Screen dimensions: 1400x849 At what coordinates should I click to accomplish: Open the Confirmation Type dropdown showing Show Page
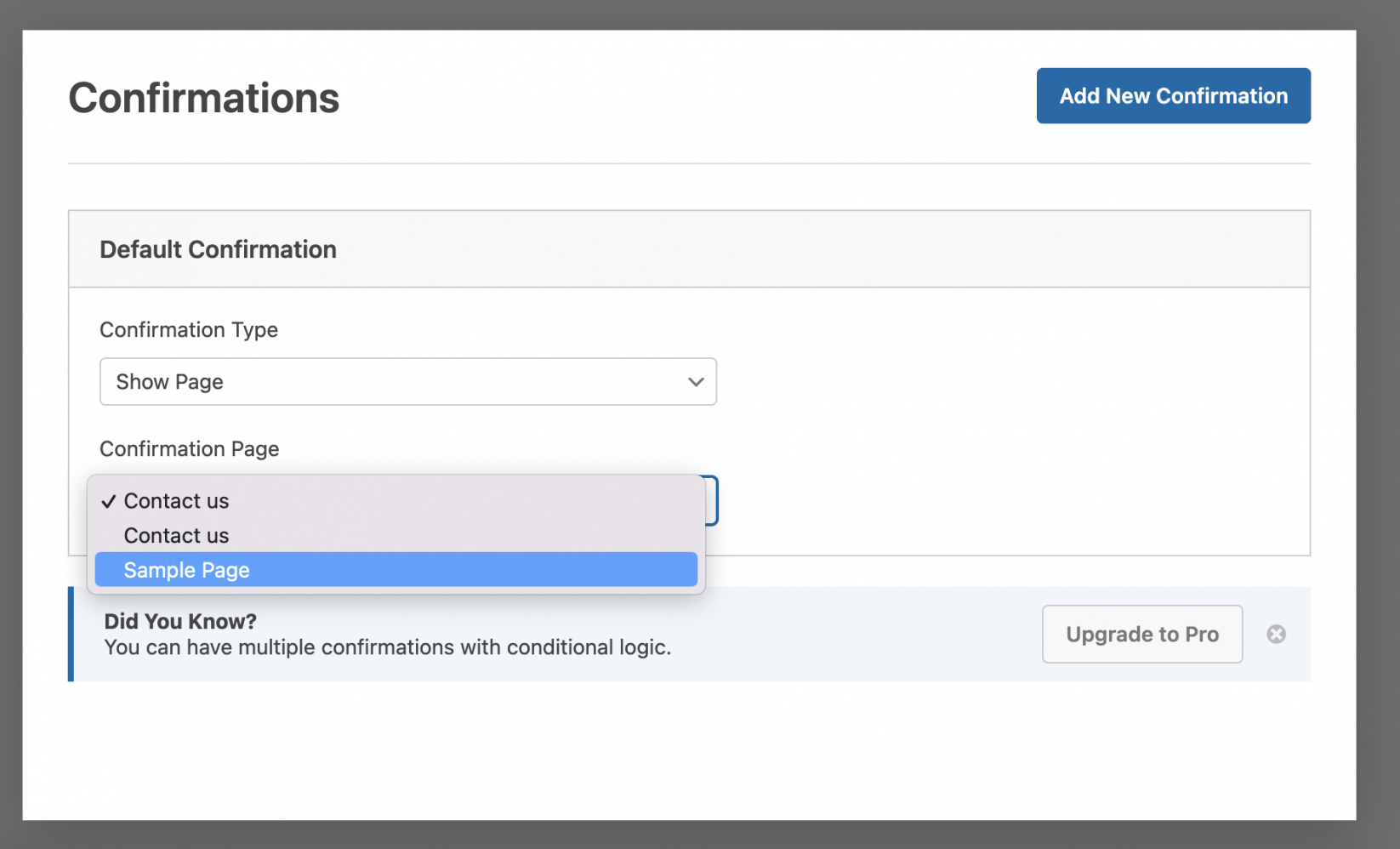(x=408, y=381)
